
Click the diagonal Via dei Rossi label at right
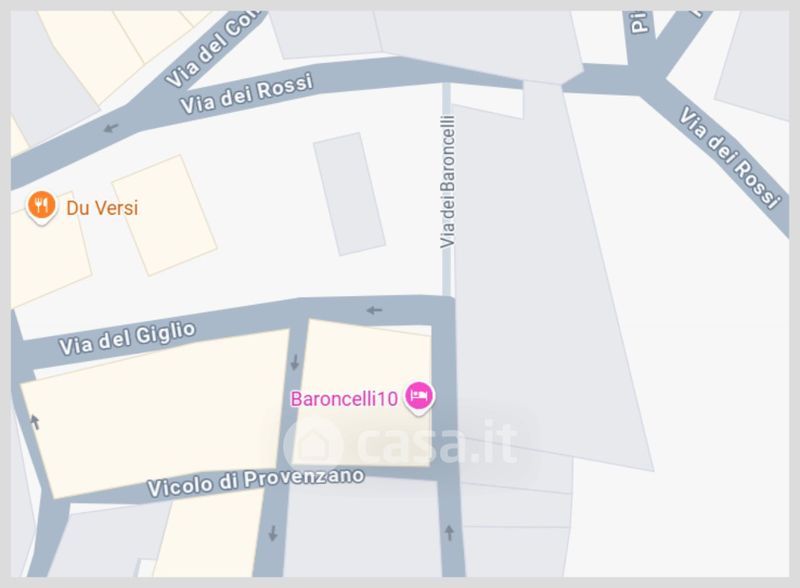[730, 157]
